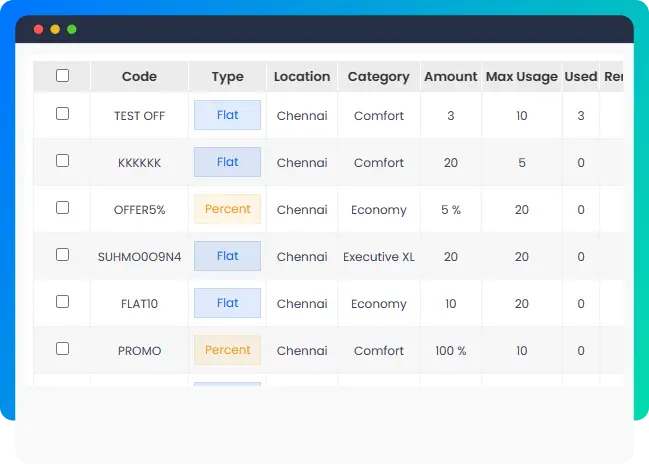Screen dimensions: 649x464
Task: Enable the FLAT10 row checkbox
Action: tap(62, 302)
